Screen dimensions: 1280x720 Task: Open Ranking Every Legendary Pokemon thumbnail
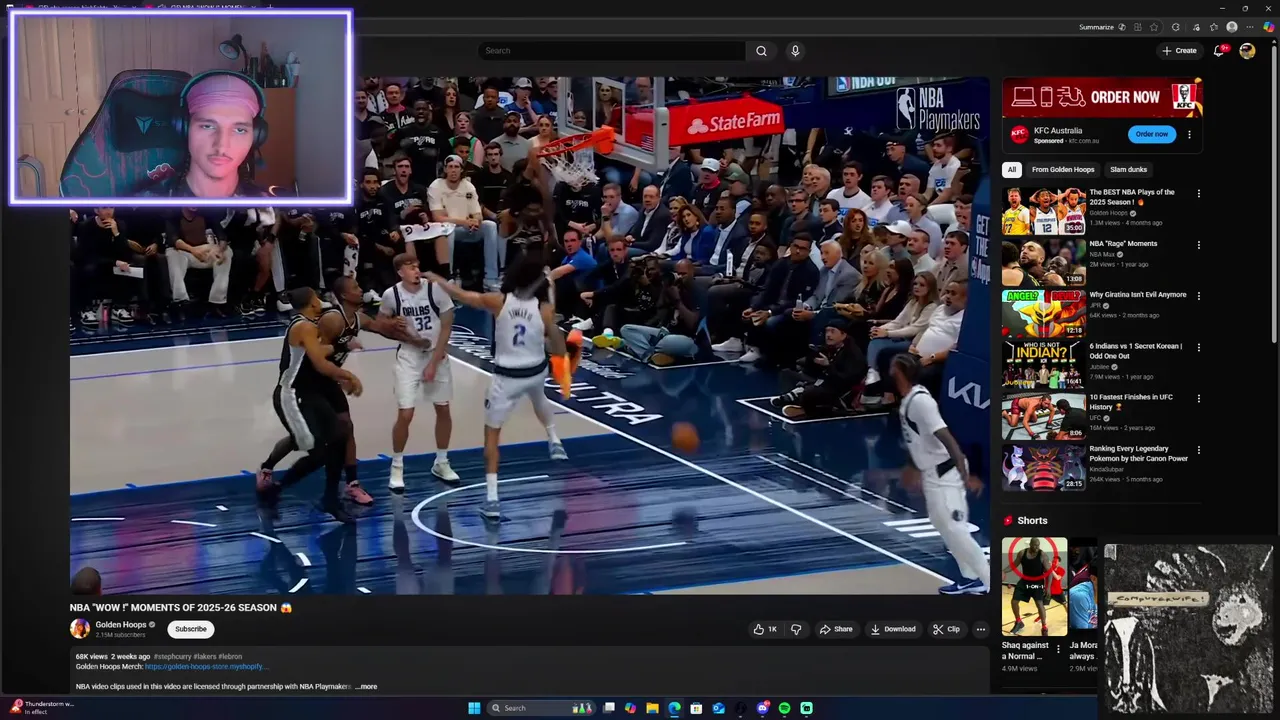(x=1044, y=467)
